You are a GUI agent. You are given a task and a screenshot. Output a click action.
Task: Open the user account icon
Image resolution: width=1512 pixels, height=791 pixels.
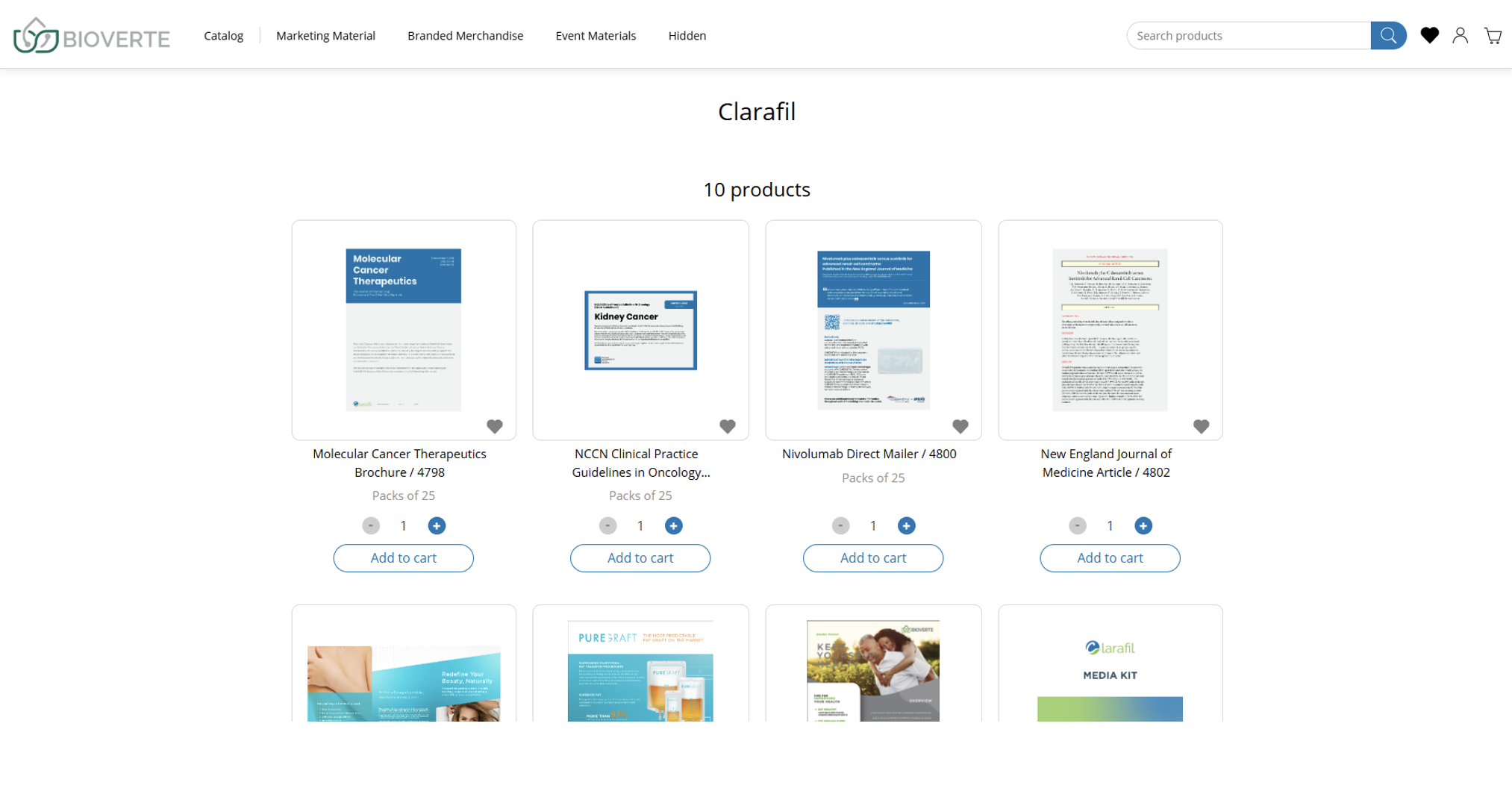click(1461, 35)
